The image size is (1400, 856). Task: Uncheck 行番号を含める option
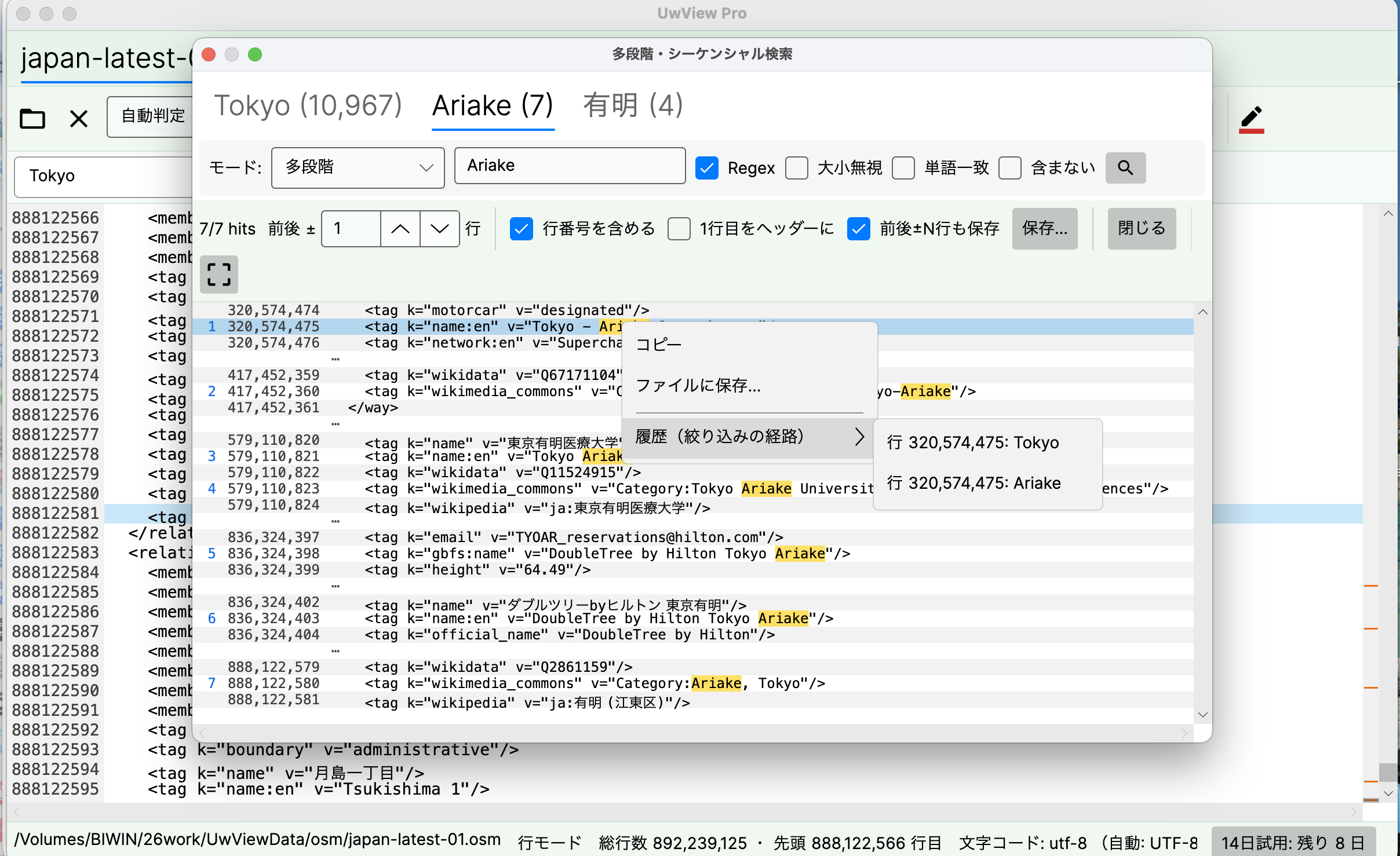[x=522, y=229]
